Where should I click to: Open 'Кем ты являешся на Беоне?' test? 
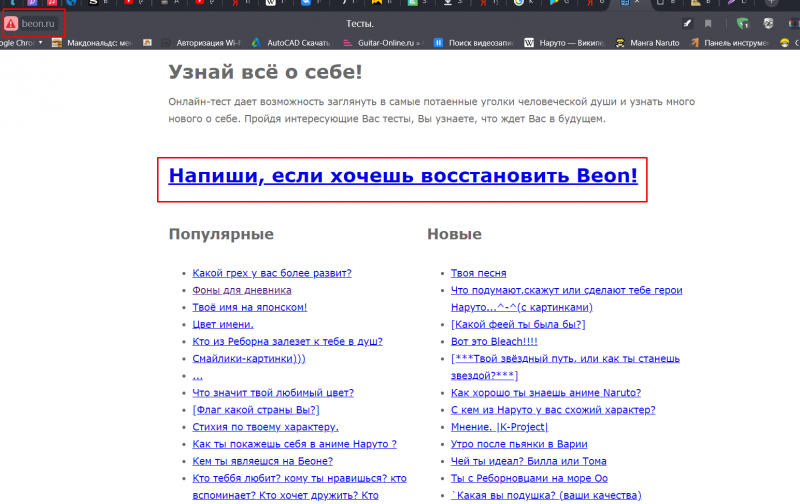pos(262,461)
